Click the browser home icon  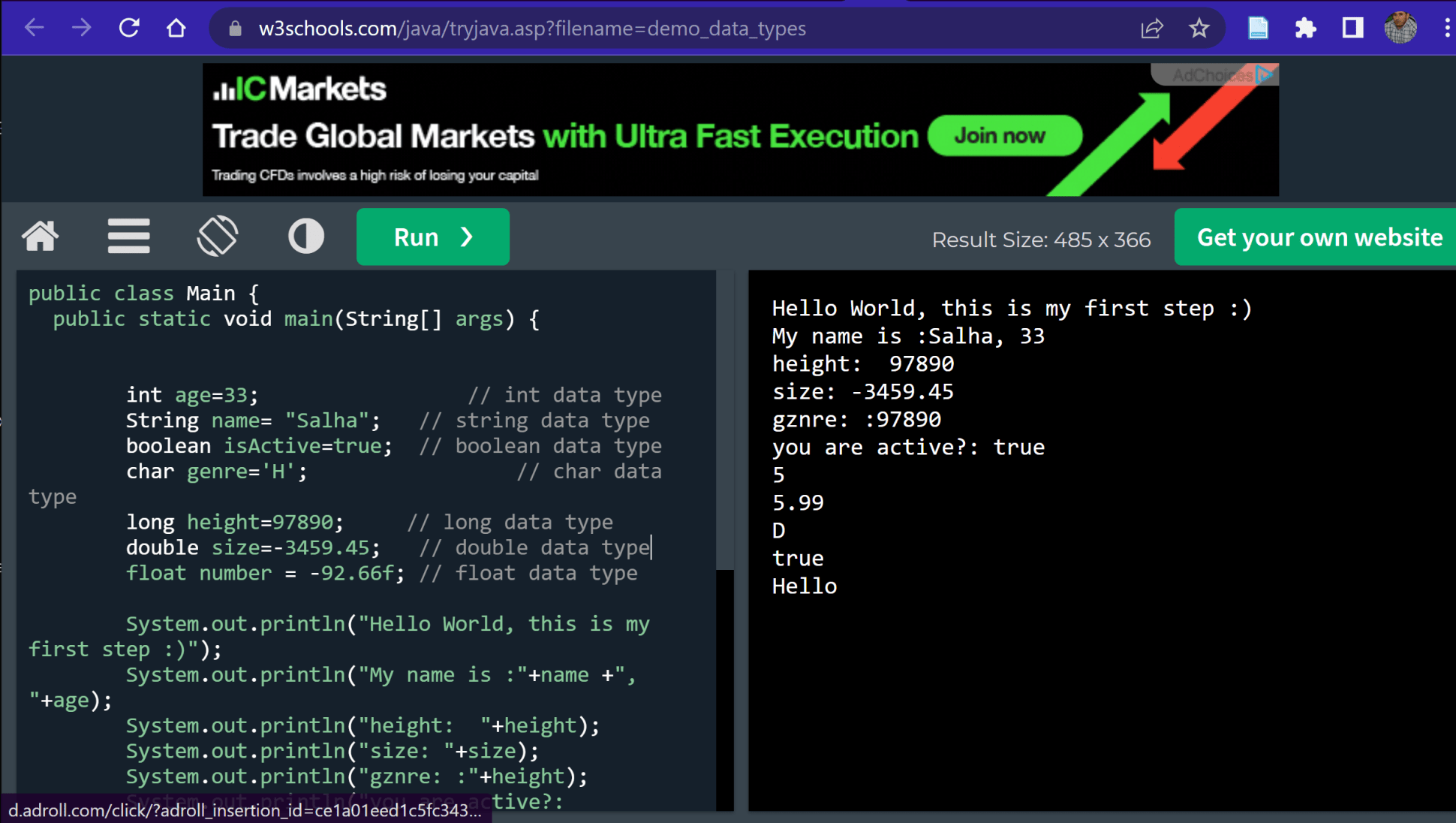[x=176, y=28]
